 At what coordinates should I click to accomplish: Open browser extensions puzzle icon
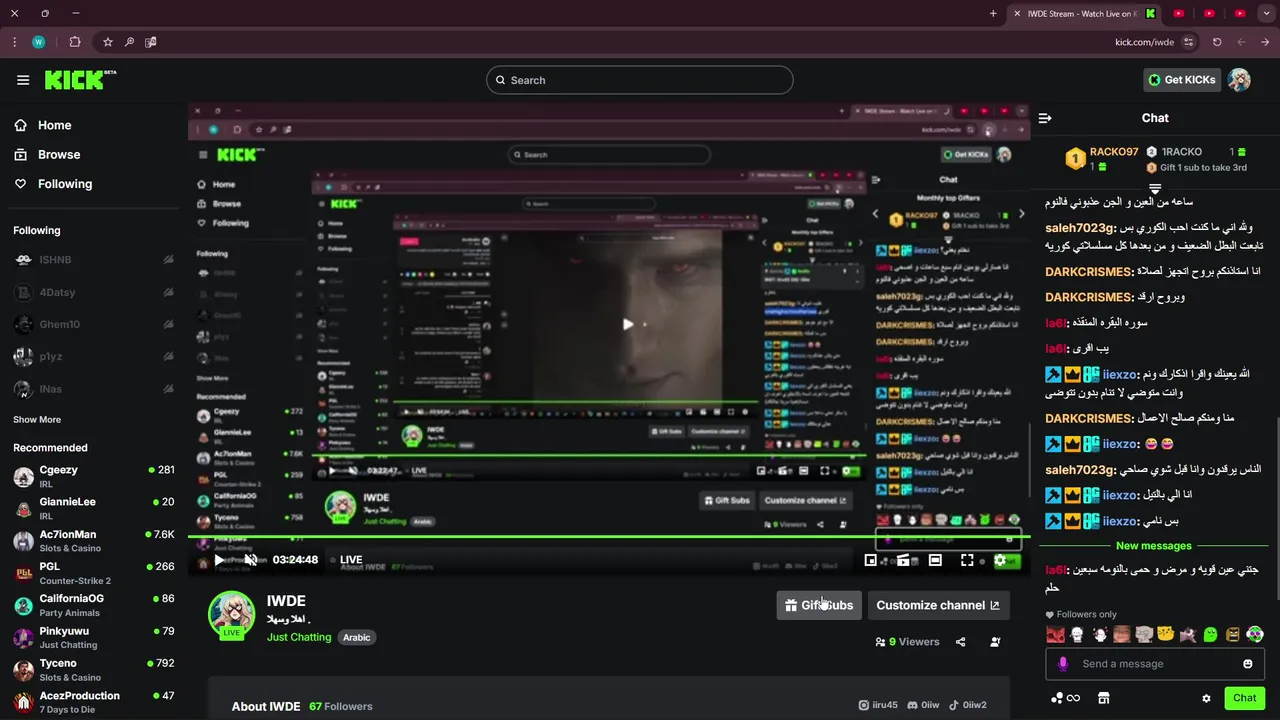pos(75,42)
